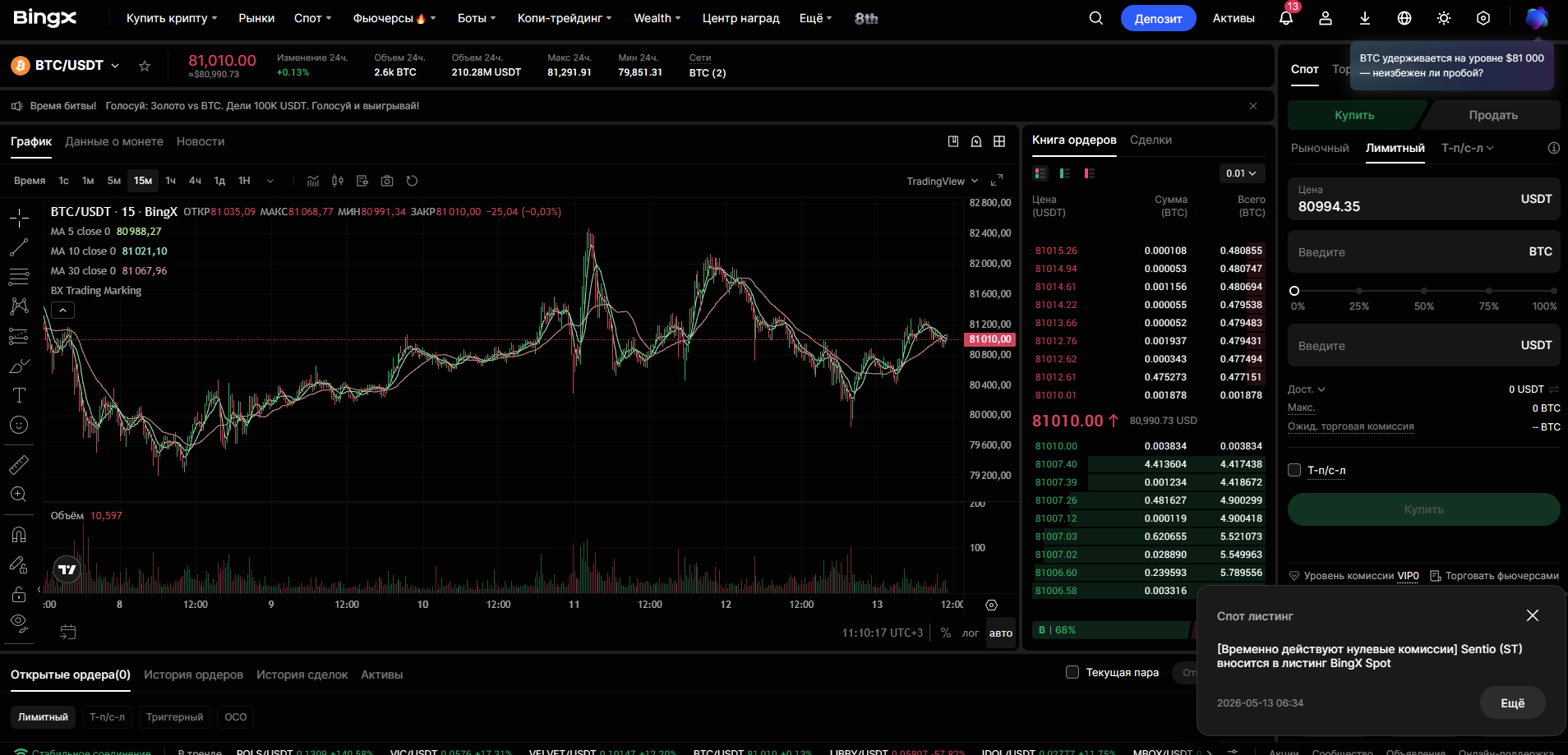This screenshot has height=755, width=1568.
Task: Click the chart reset refresh icon
Action: coord(412,181)
